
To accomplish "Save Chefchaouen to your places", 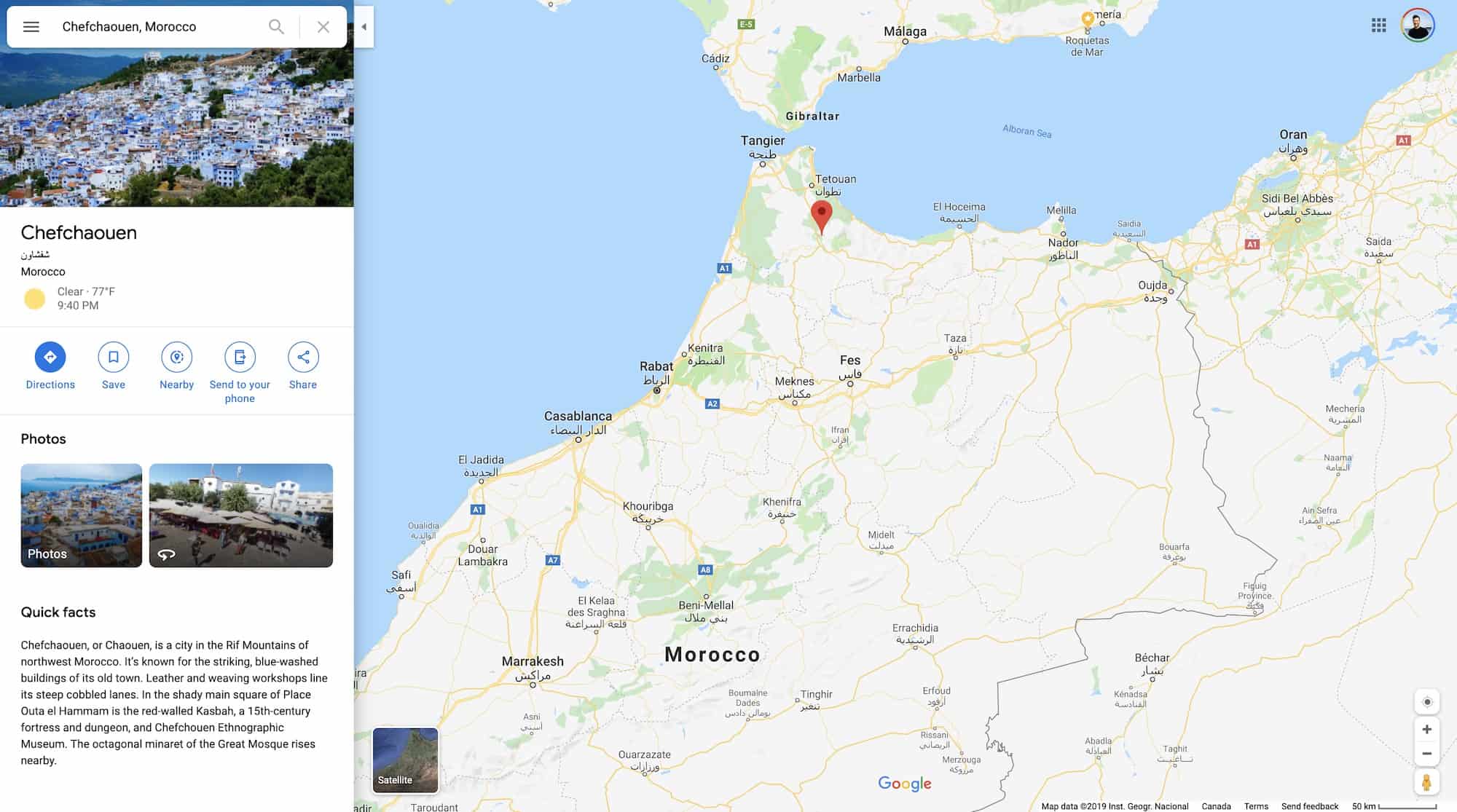I will [114, 366].
